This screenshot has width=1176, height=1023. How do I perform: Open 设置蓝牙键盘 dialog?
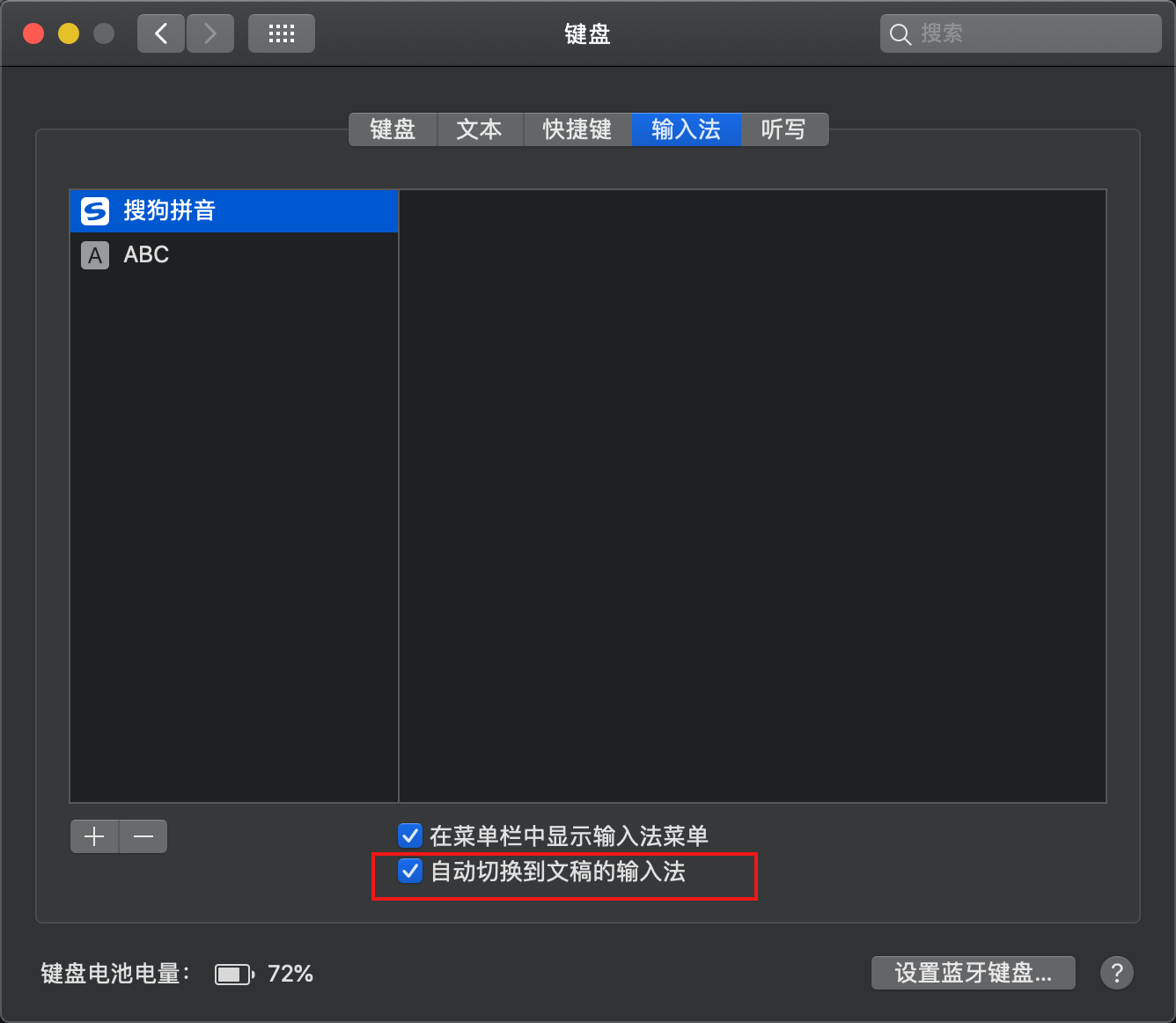972,972
